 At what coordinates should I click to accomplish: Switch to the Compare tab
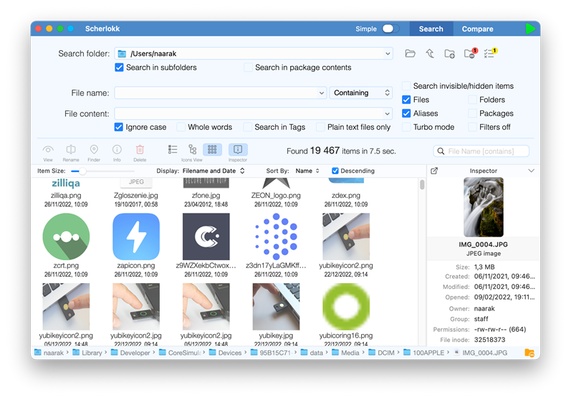point(477,29)
